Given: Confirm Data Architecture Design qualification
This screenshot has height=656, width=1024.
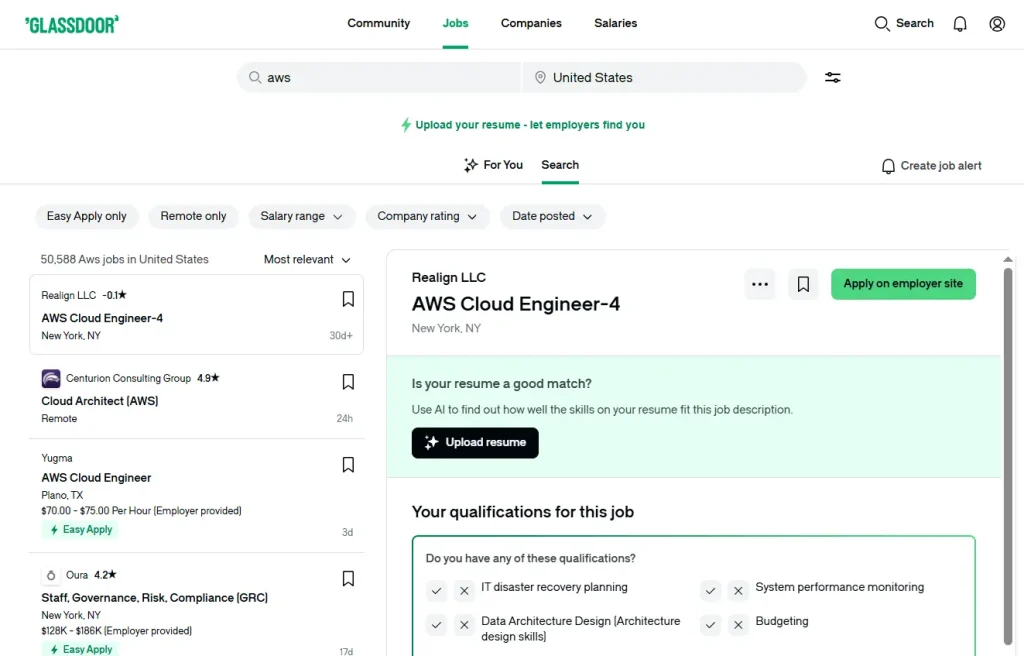Looking at the screenshot, I should (436, 625).
